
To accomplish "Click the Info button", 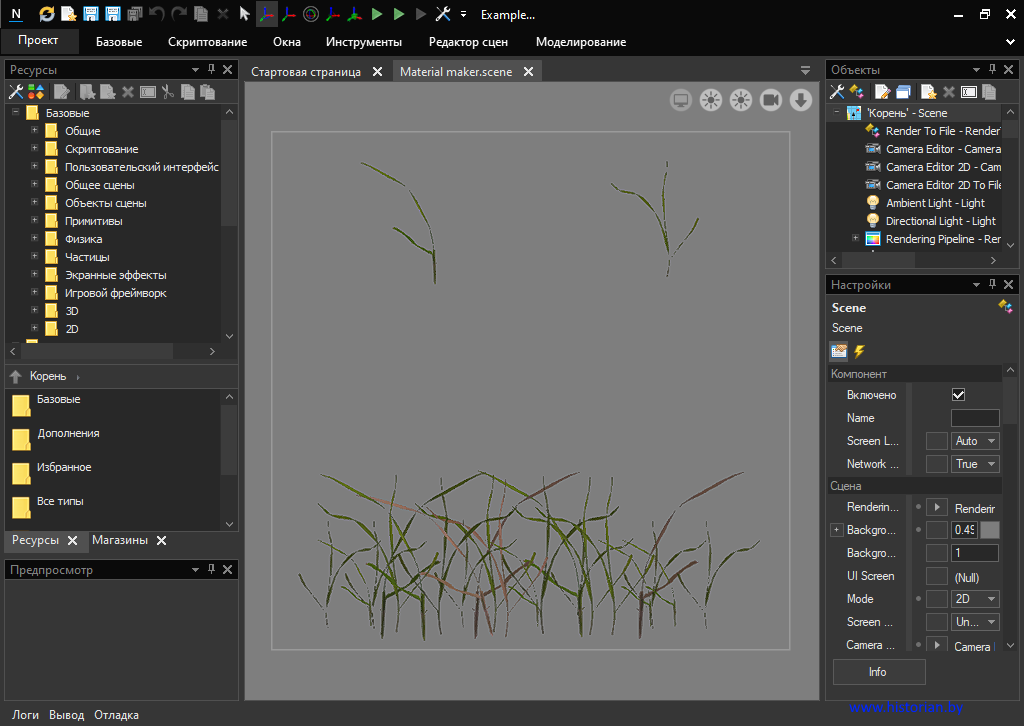I will [x=877, y=672].
